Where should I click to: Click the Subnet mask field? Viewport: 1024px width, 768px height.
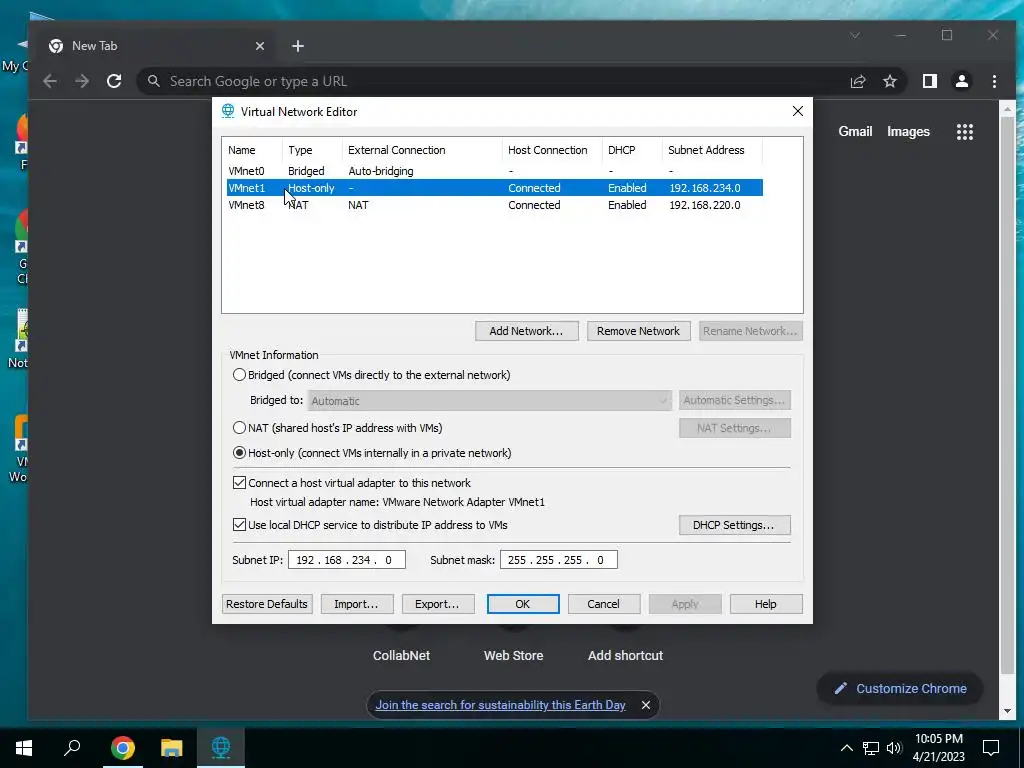(559, 560)
